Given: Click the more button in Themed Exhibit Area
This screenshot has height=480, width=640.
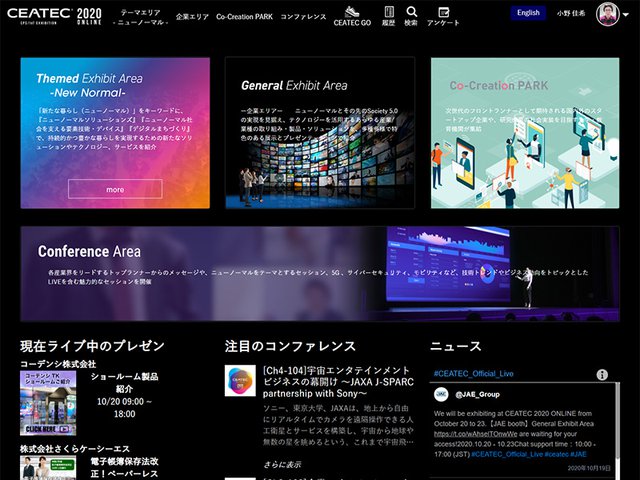Looking at the screenshot, I should click(x=115, y=189).
